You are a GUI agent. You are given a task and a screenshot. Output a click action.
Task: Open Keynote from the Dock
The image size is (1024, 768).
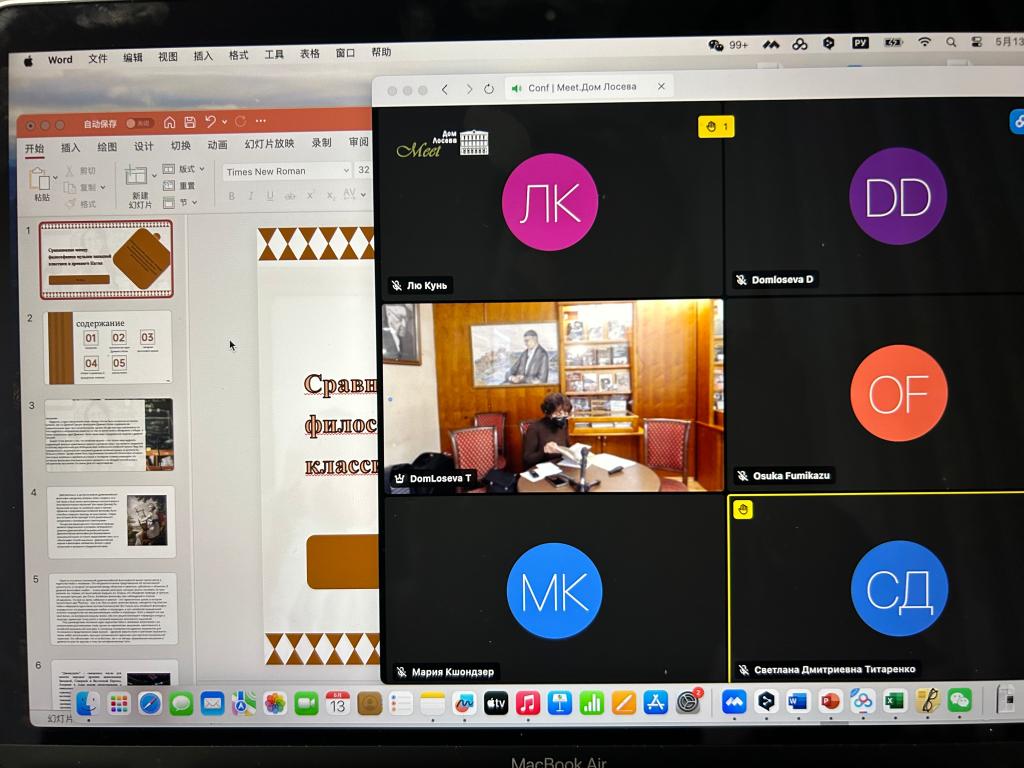click(559, 704)
